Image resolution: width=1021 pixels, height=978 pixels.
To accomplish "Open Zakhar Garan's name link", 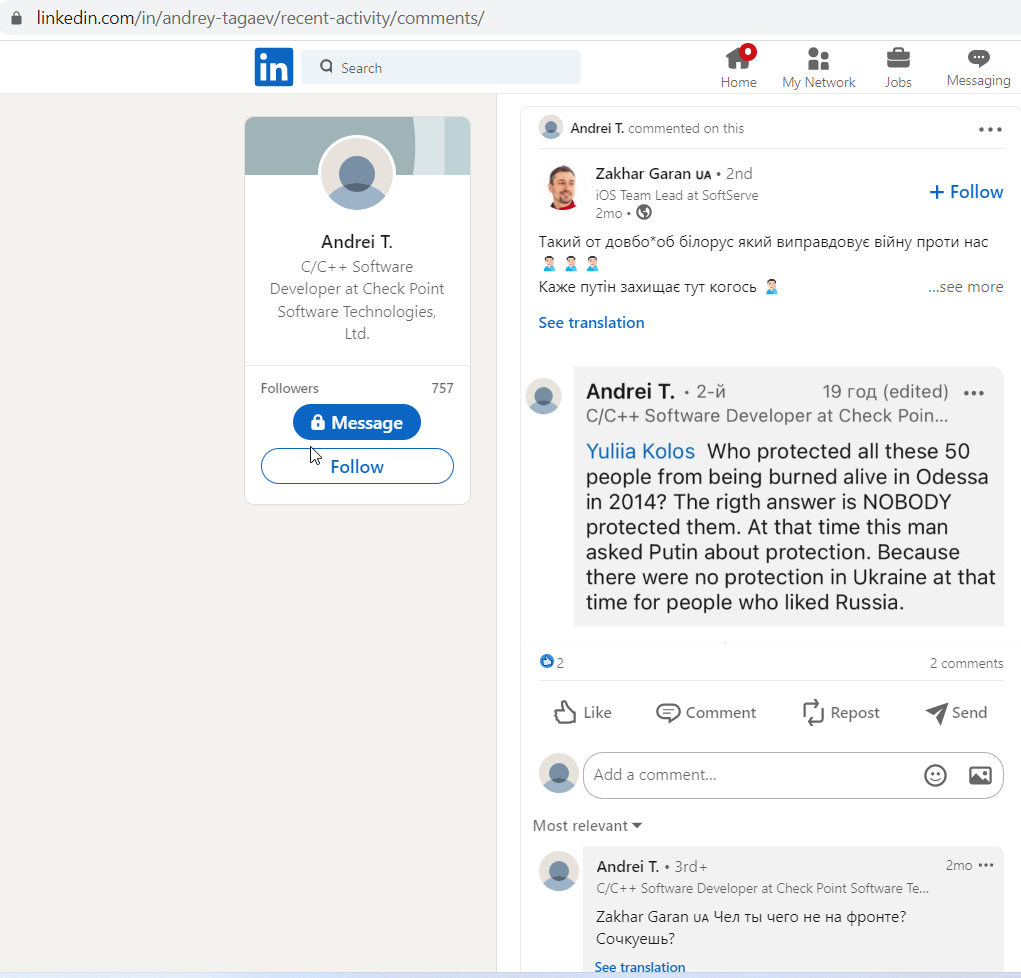I will click(643, 174).
